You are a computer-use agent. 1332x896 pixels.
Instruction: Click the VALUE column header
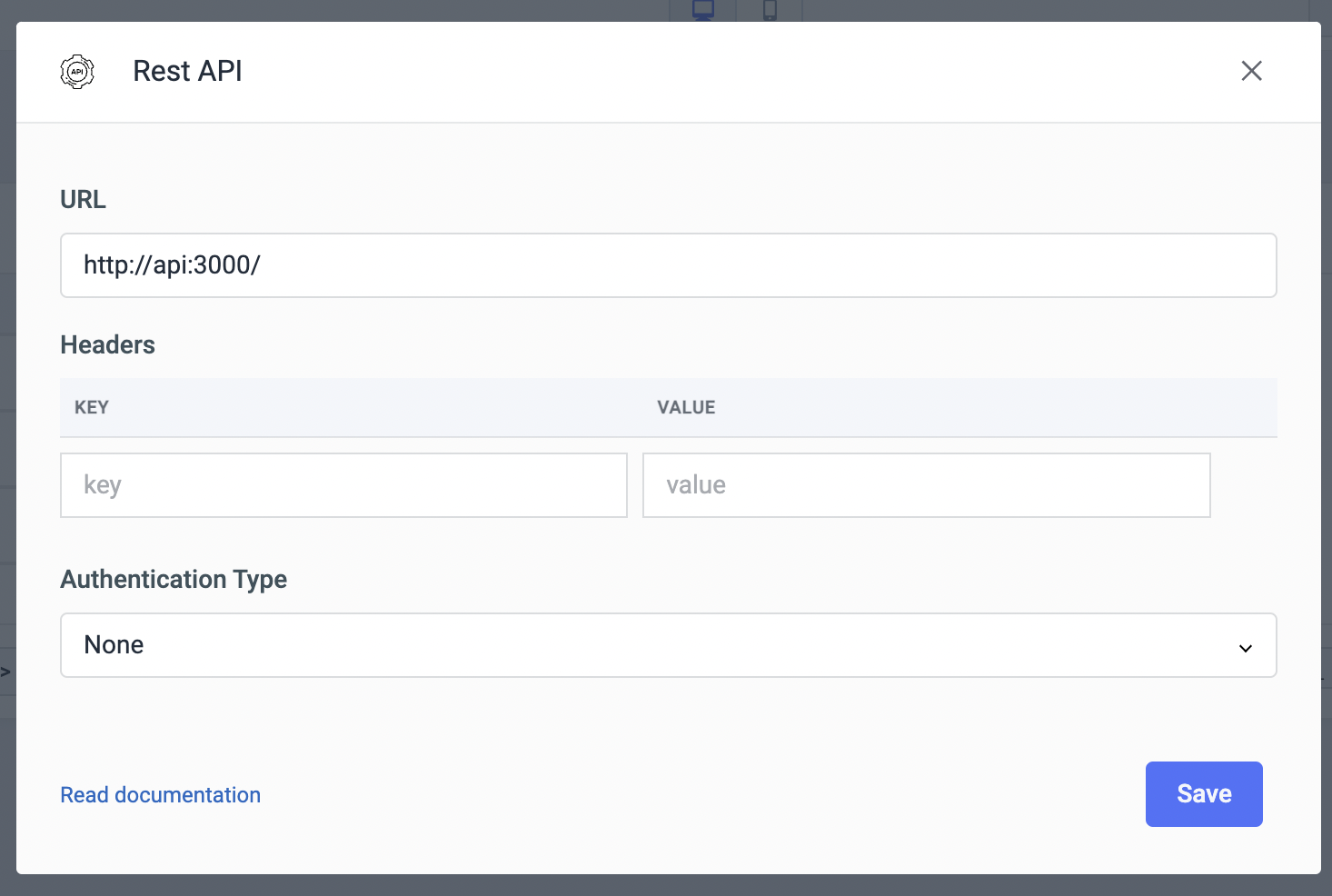coord(686,407)
